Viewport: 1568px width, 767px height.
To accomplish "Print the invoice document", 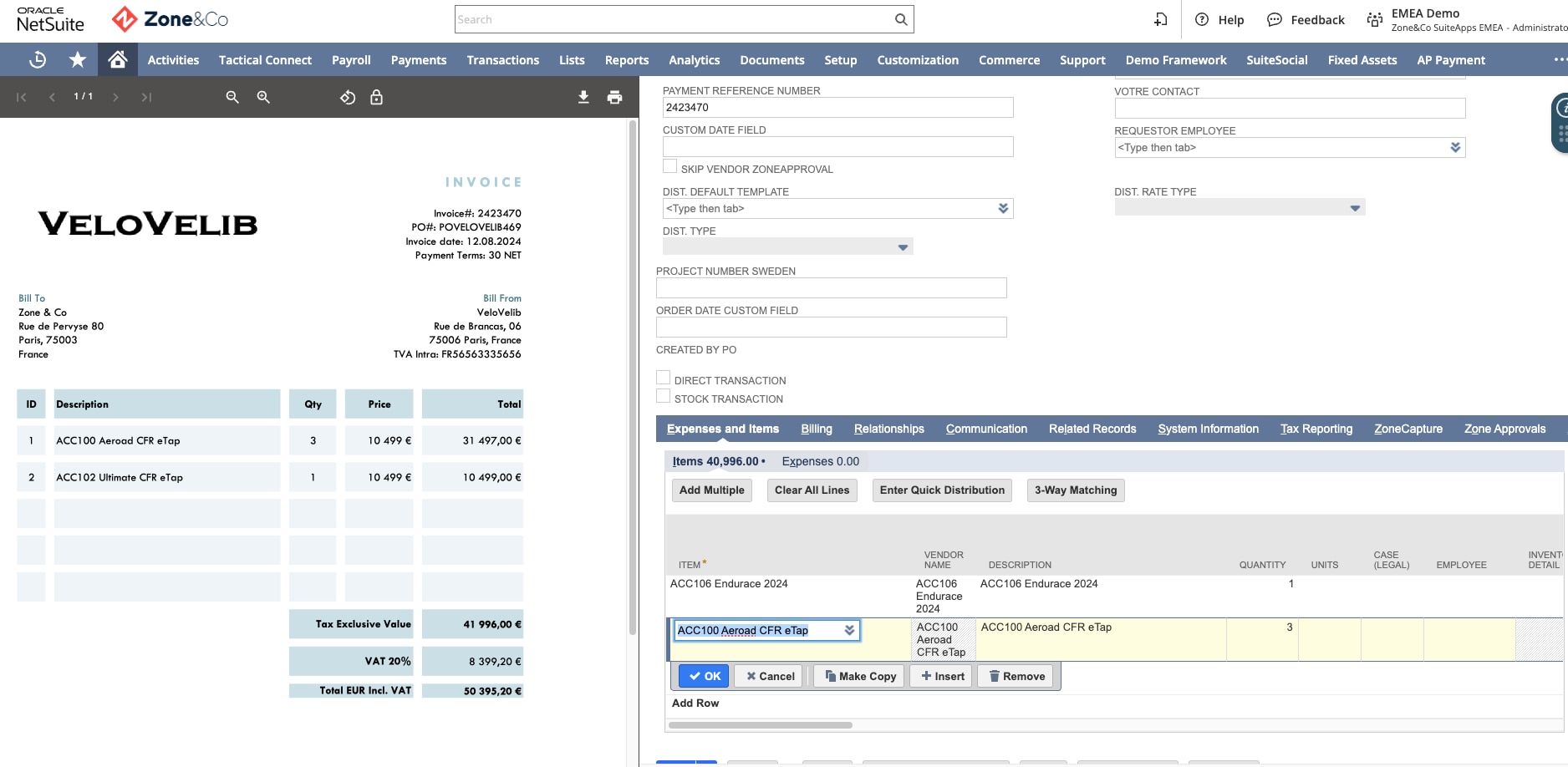I will pos(614,97).
